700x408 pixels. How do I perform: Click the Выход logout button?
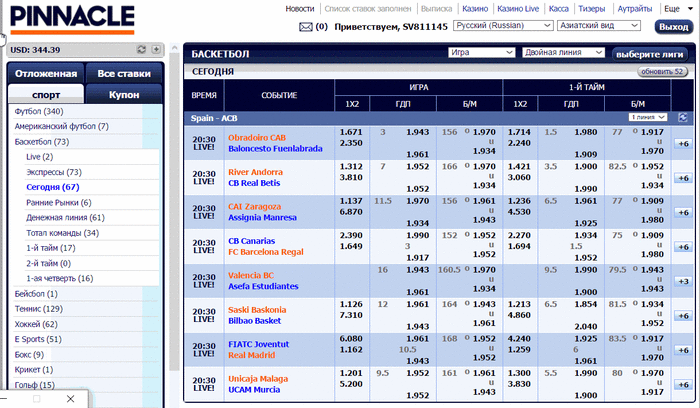coord(674,27)
